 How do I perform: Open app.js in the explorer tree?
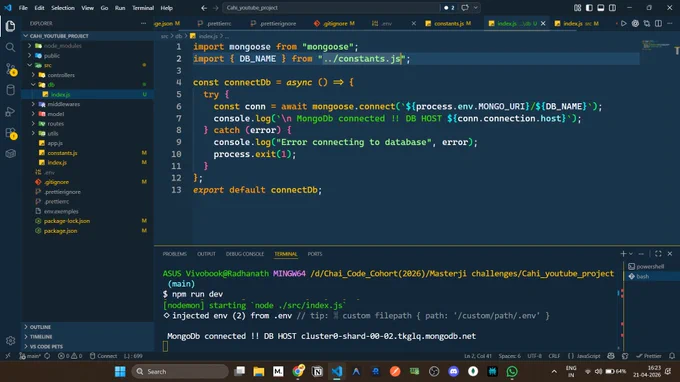[x=87, y=143]
